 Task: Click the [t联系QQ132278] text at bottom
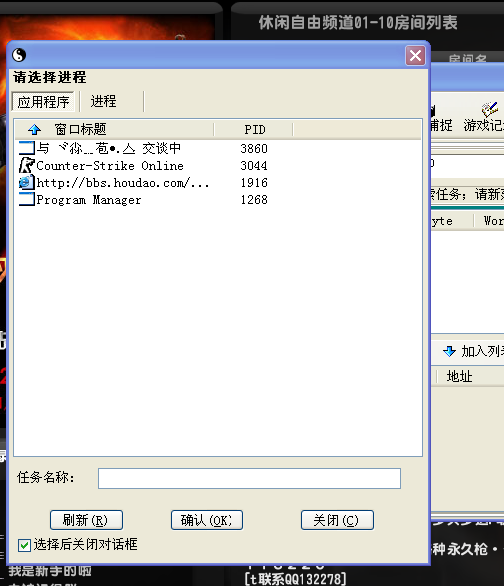(295, 579)
